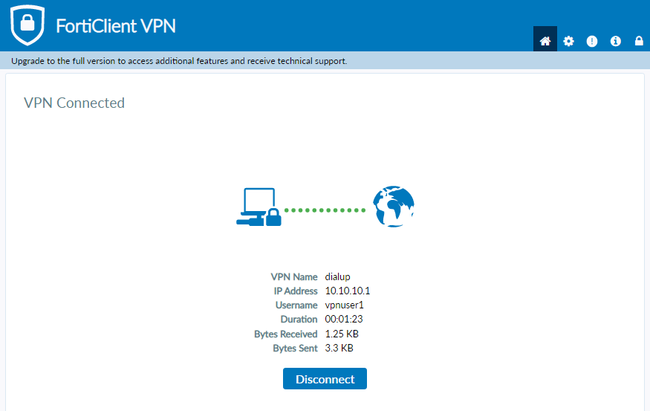Open the settings gear icon
650x411 pixels.
click(x=569, y=41)
